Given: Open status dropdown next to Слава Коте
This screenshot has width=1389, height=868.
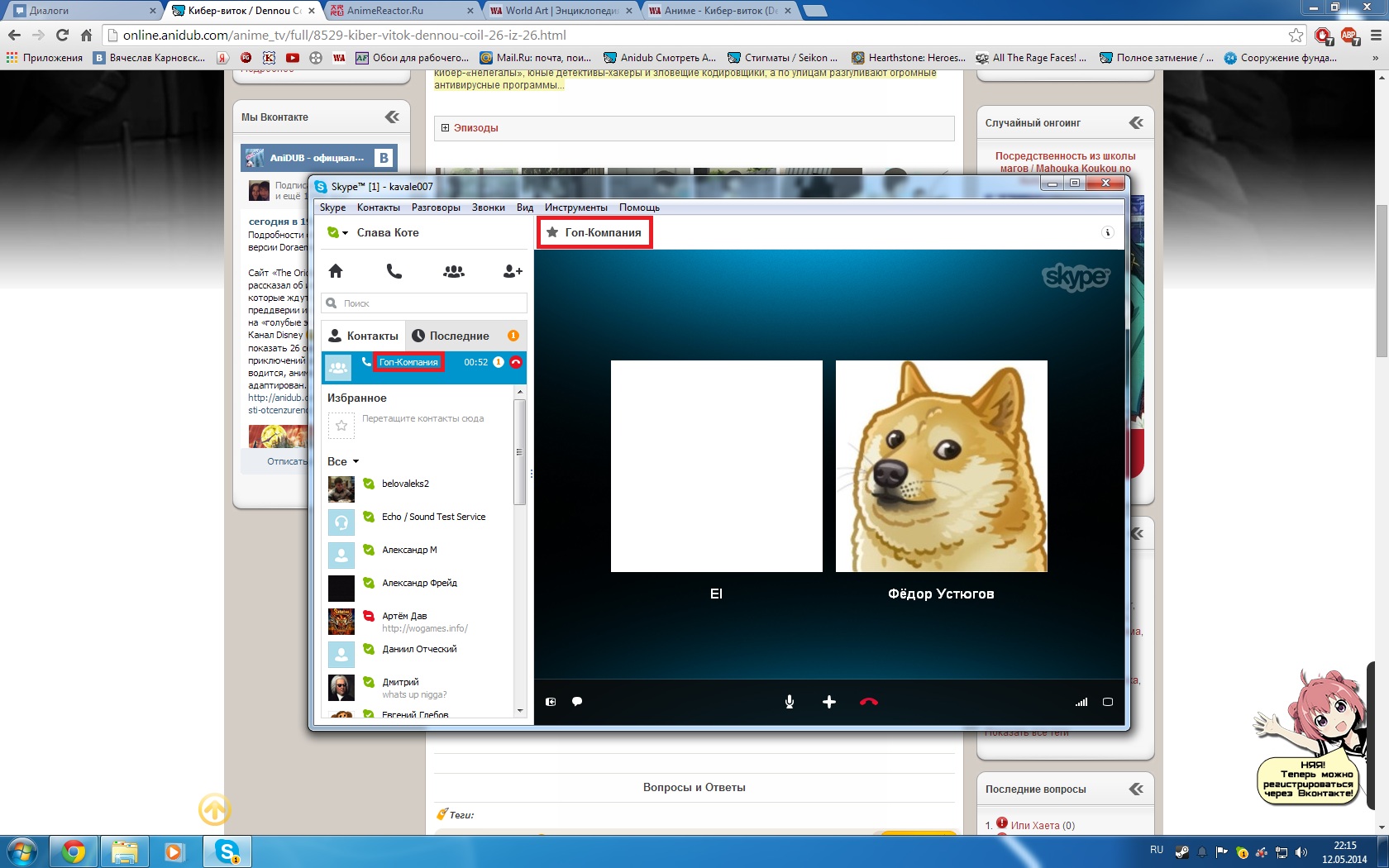Looking at the screenshot, I should coord(338,233).
